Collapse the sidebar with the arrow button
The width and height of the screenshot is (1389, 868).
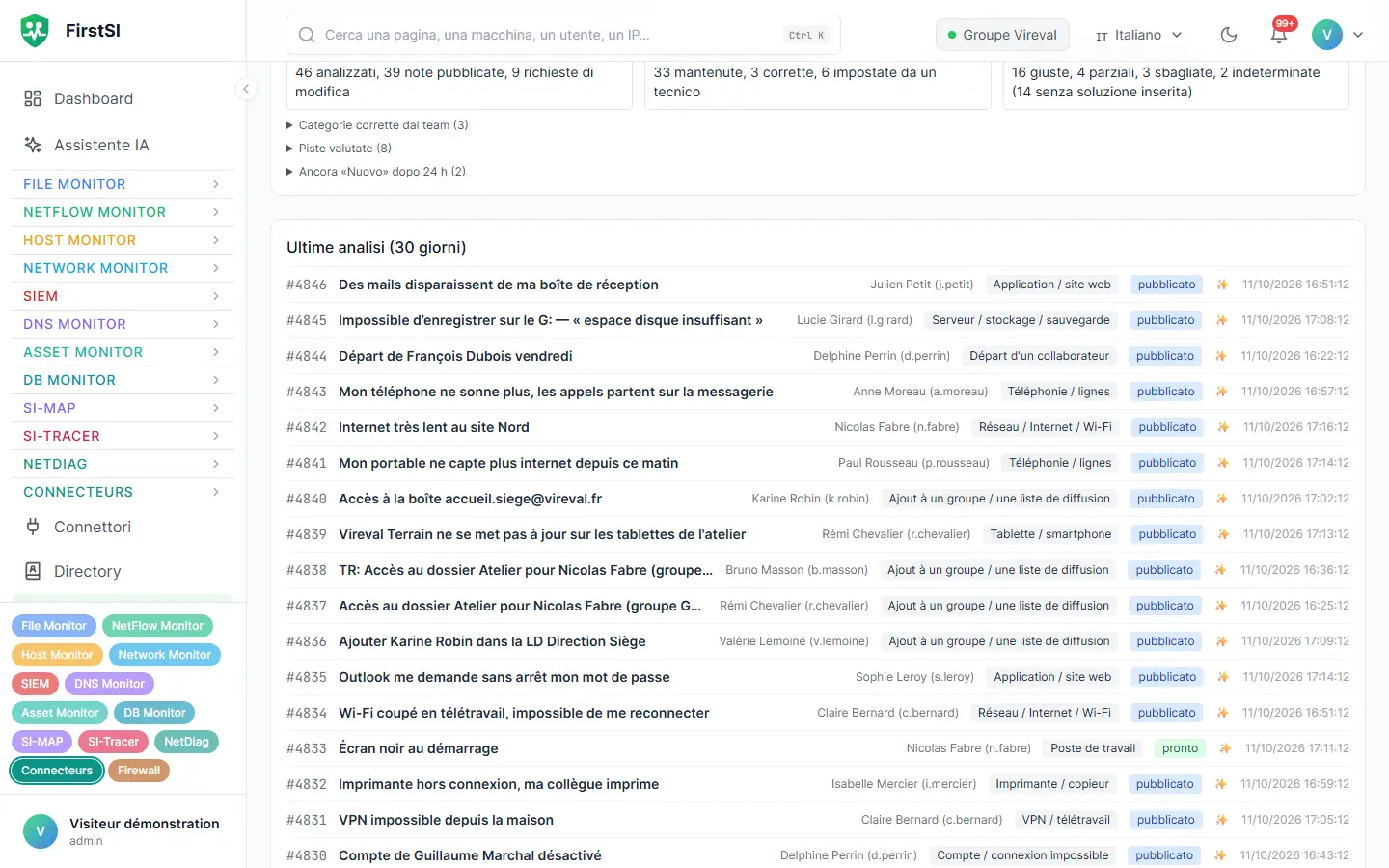pos(246,89)
